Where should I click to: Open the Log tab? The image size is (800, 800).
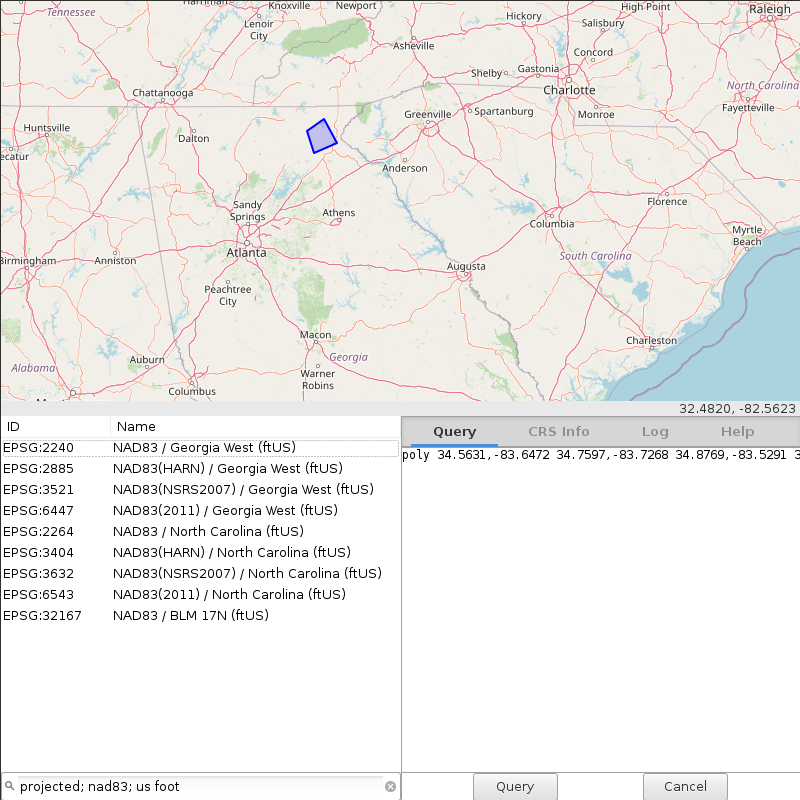[655, 432]
